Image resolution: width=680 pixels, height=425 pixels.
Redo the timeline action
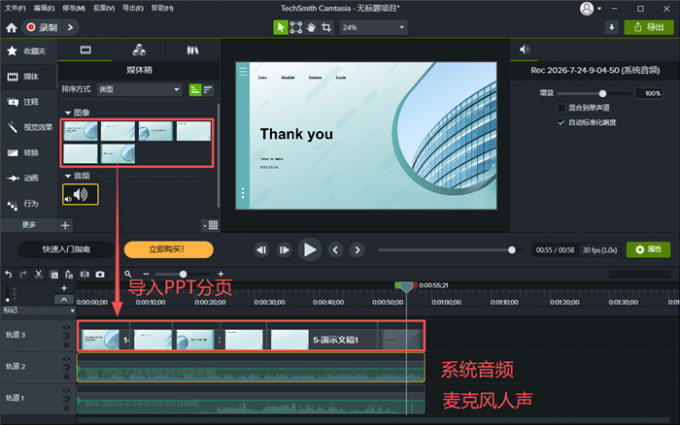pos(23,274)
